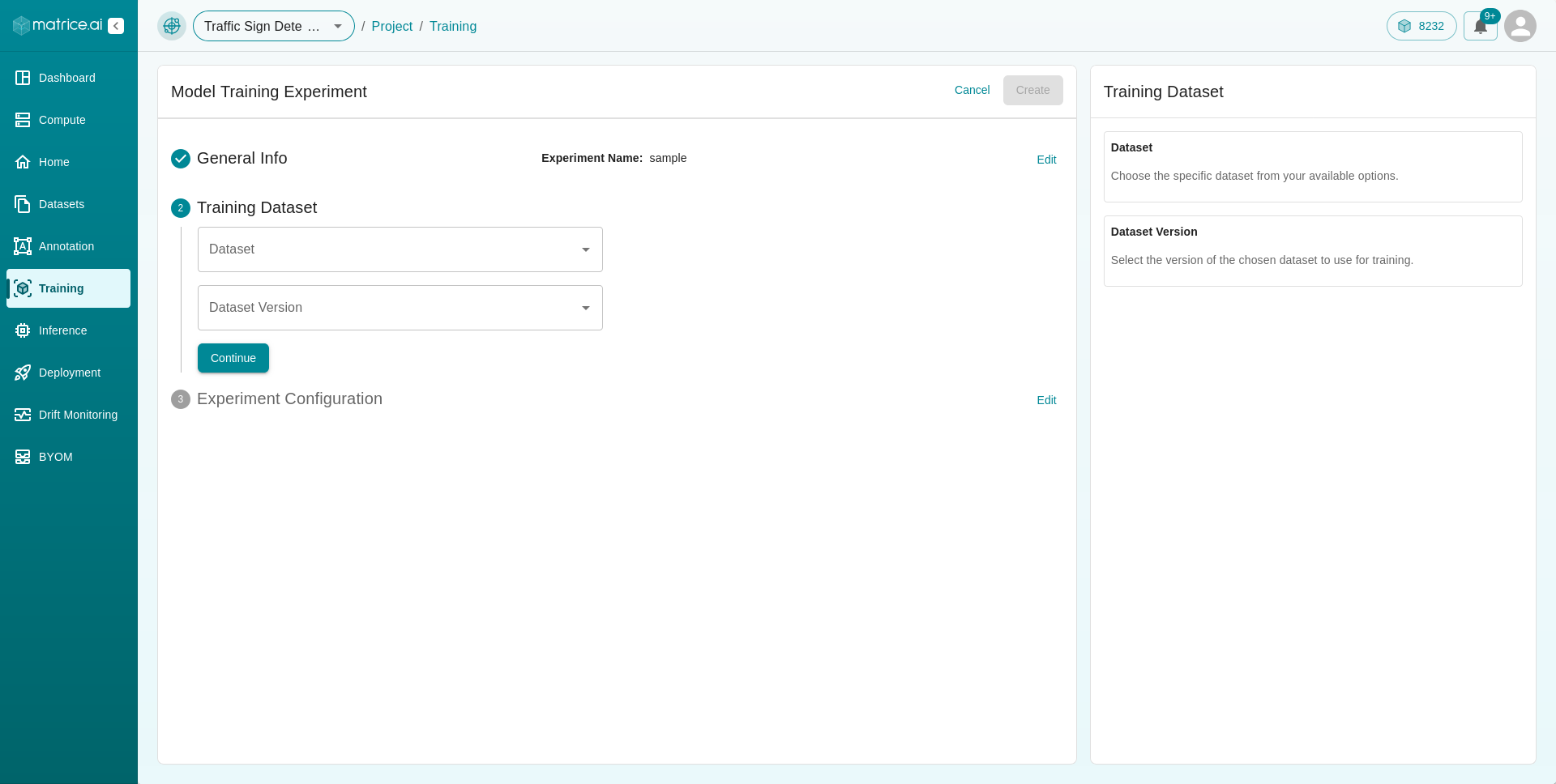Click 'Choose the specific dataset' help text
Image resolution: width=1556 pixels, height=784 pixels.
[1255, 176]
